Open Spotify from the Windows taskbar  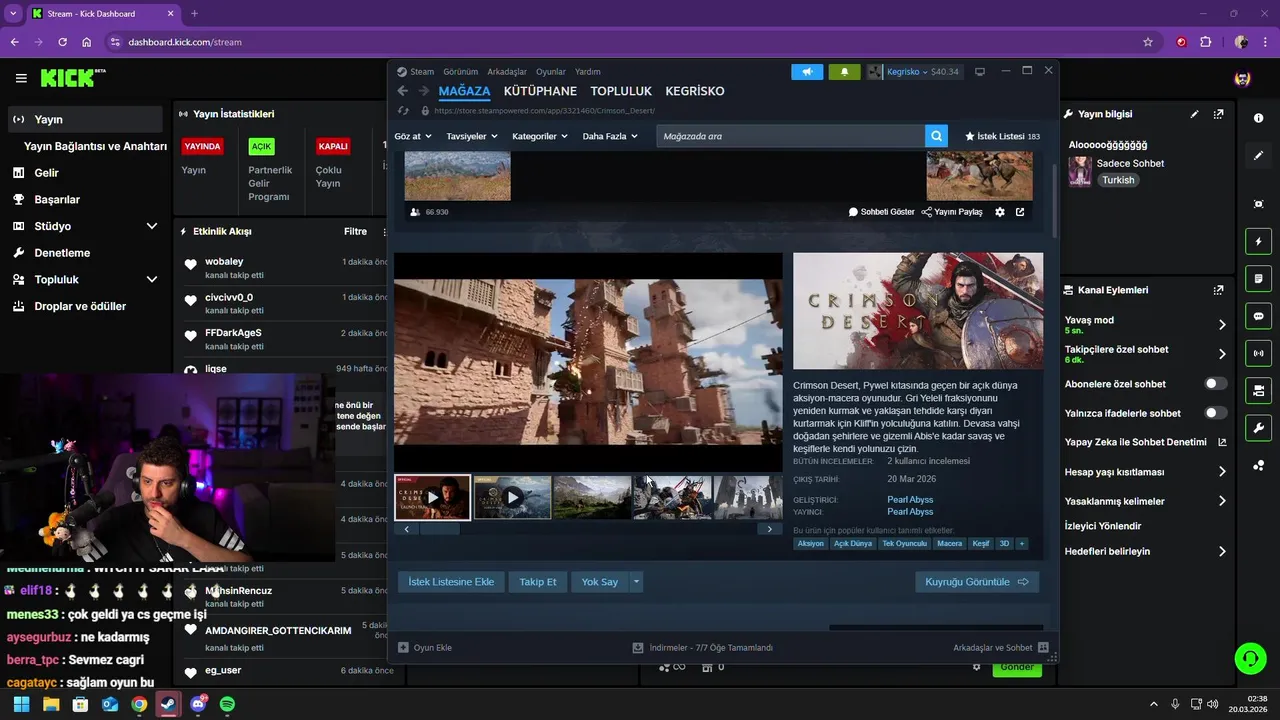(227, 704)
